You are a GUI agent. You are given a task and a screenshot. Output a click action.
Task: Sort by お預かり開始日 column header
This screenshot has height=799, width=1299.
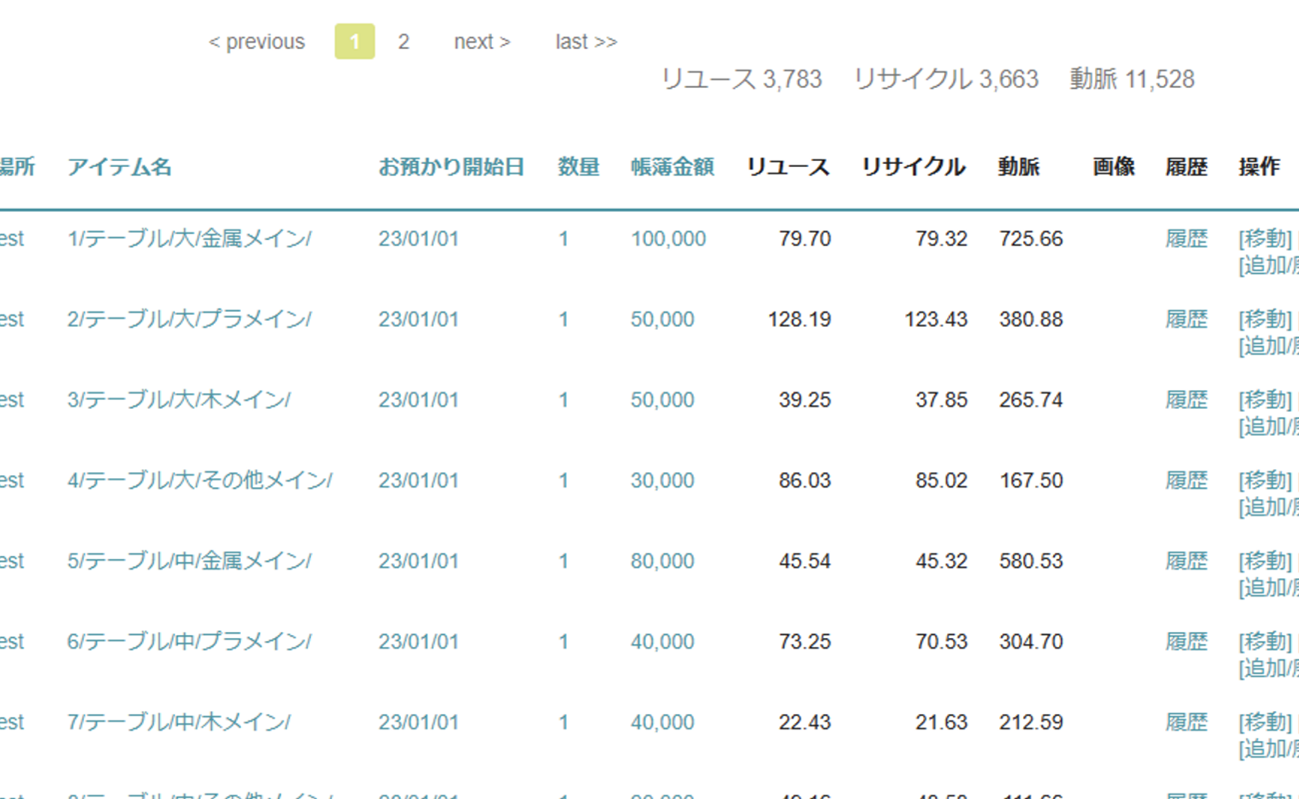click(x=451, y=167)
